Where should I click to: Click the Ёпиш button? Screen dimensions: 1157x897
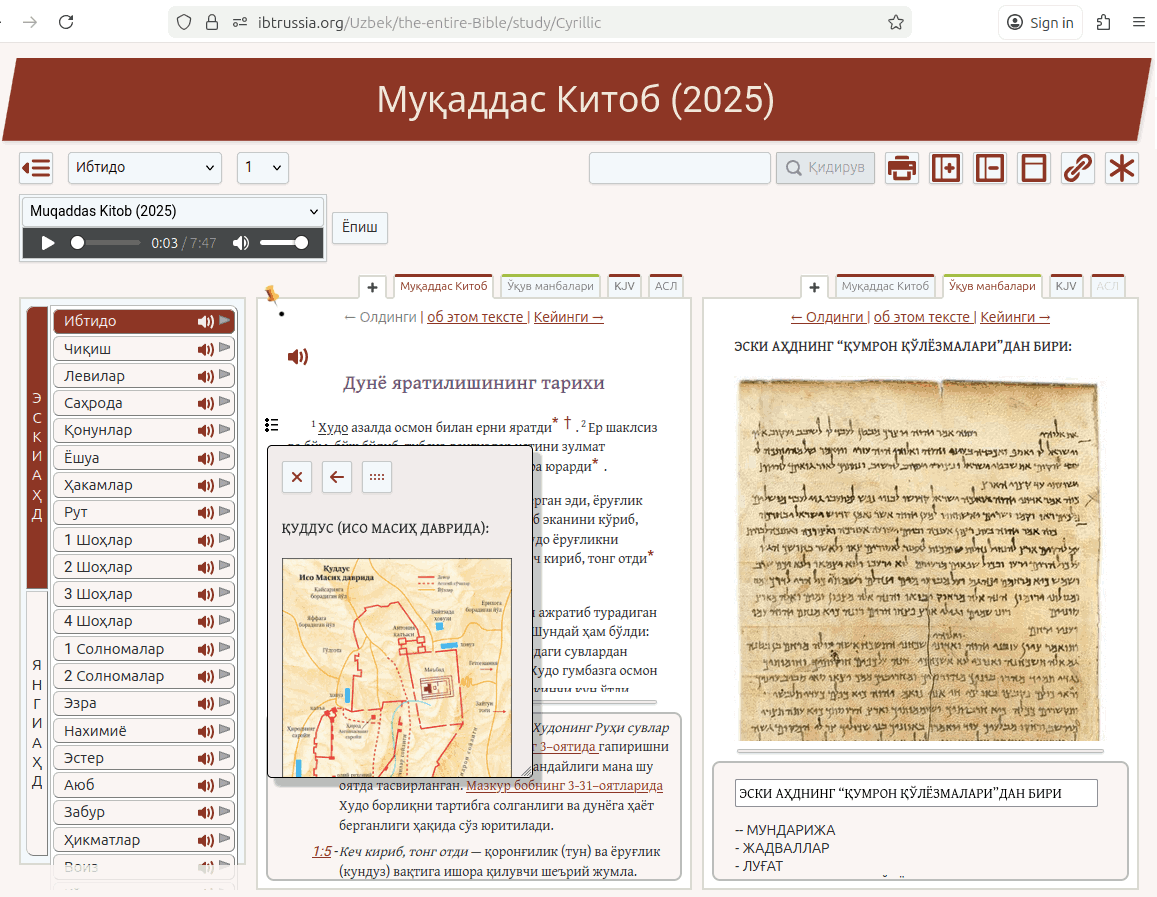[359, 228]
